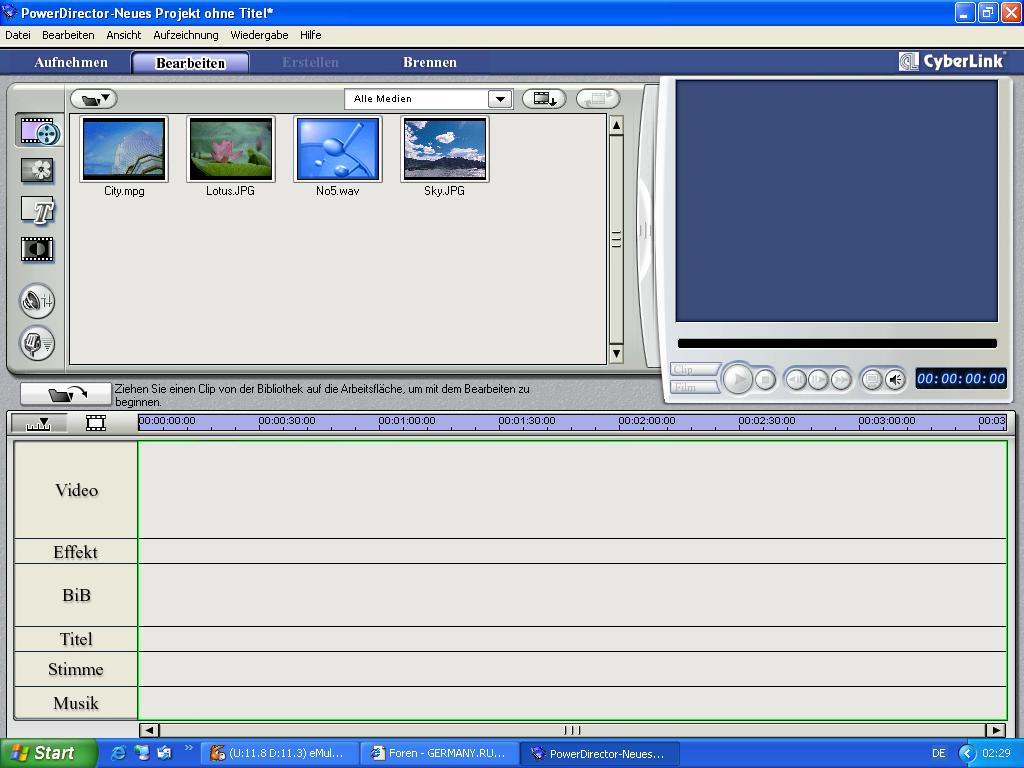Viewport: 1024px width, 768px height.
Task: Switch to the Brennen tab
Action: [x=430, y=63]
